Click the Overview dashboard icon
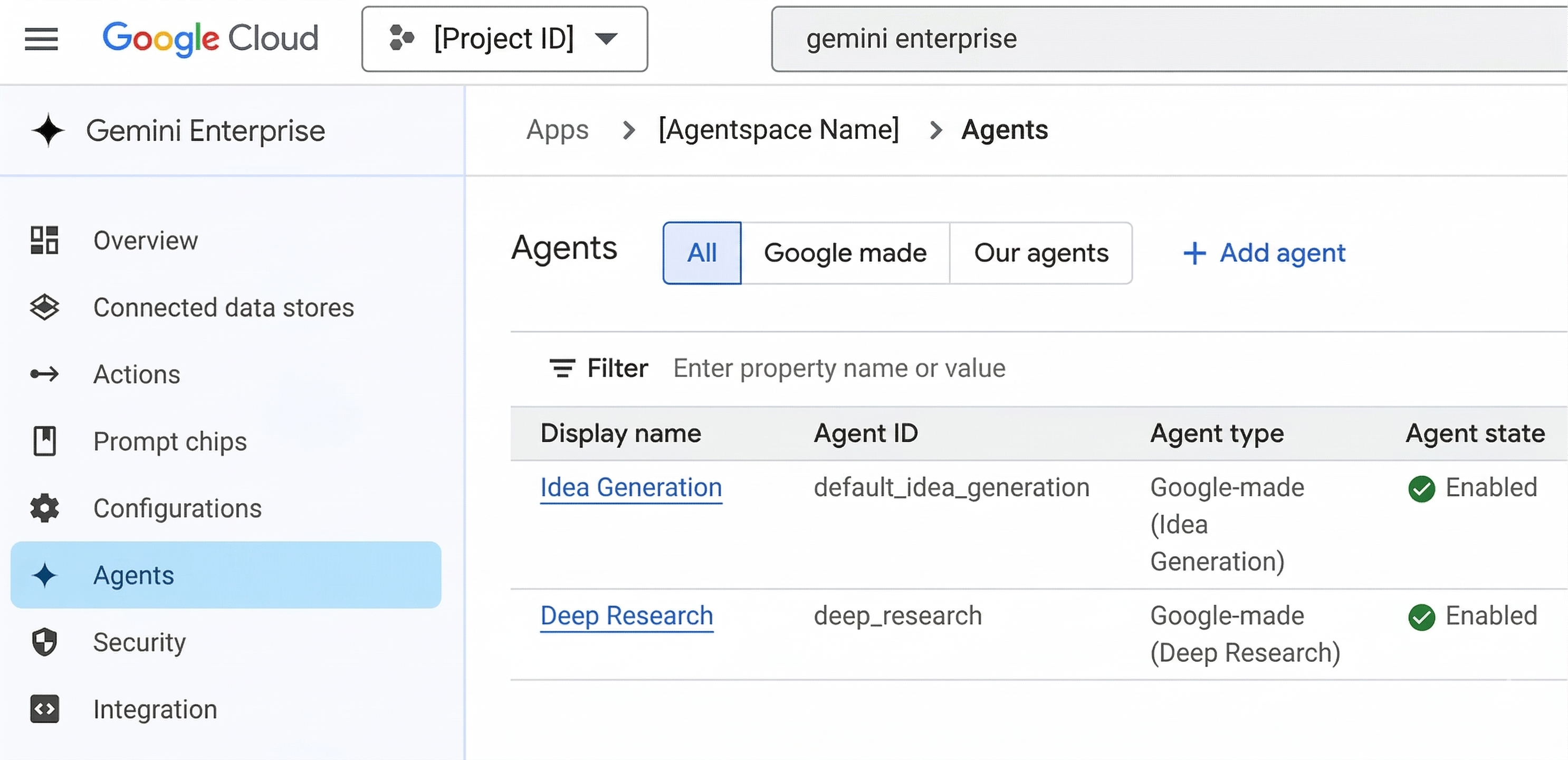Viewport: 1568px width, 760px height. coord(44,240)
